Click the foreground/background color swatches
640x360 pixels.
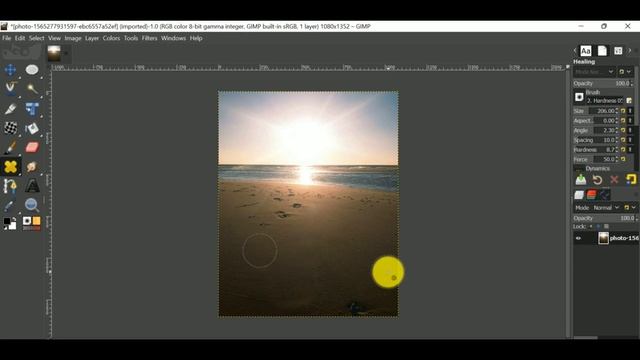coord(10,223)
